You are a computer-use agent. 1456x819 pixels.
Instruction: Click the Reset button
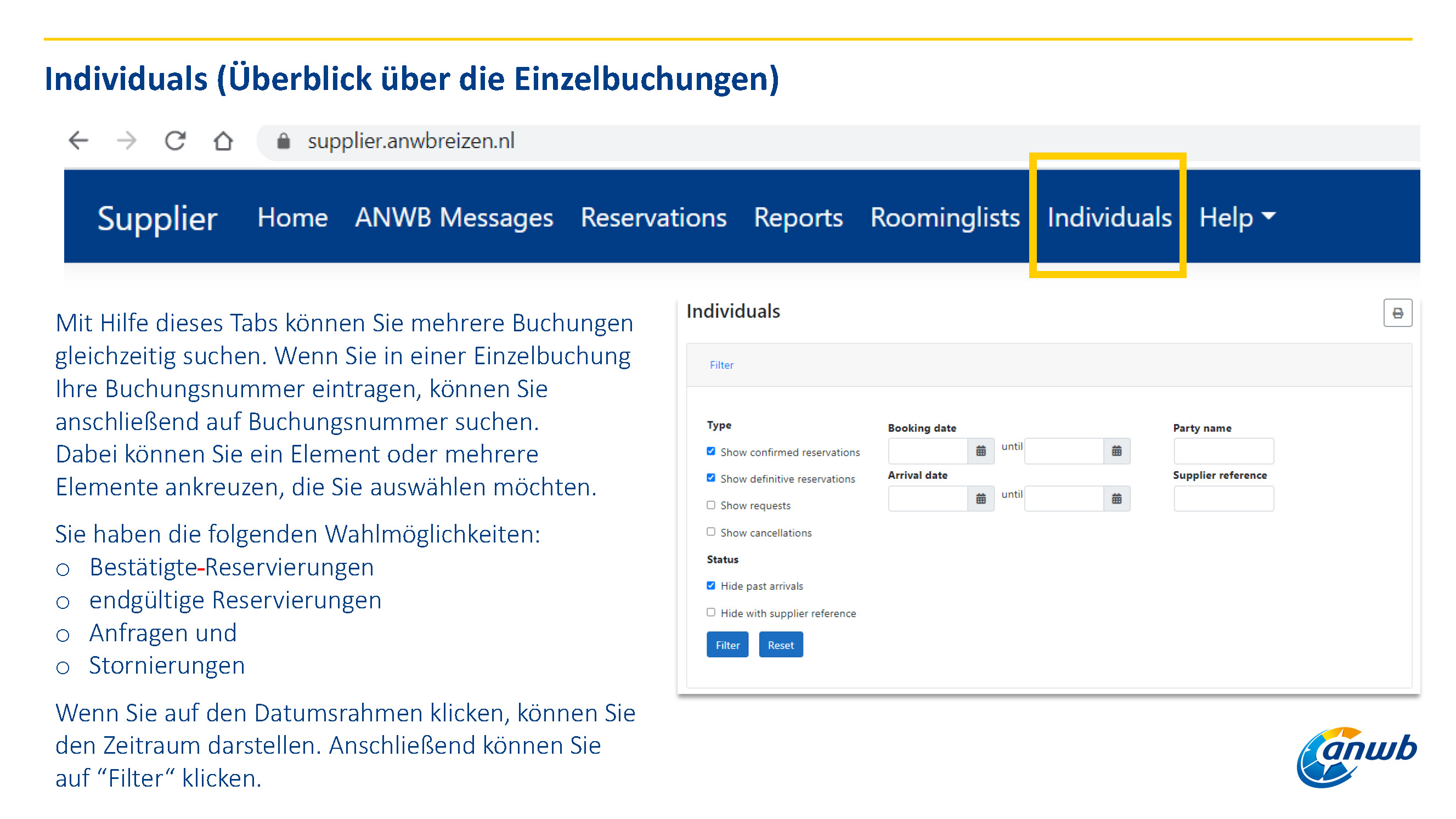(781, 645)
